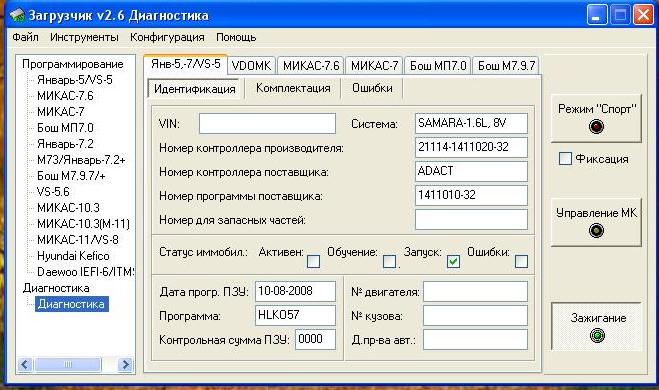Click the Управление МК button
Screen dimensions: 659x390
(x=596, y=222)
